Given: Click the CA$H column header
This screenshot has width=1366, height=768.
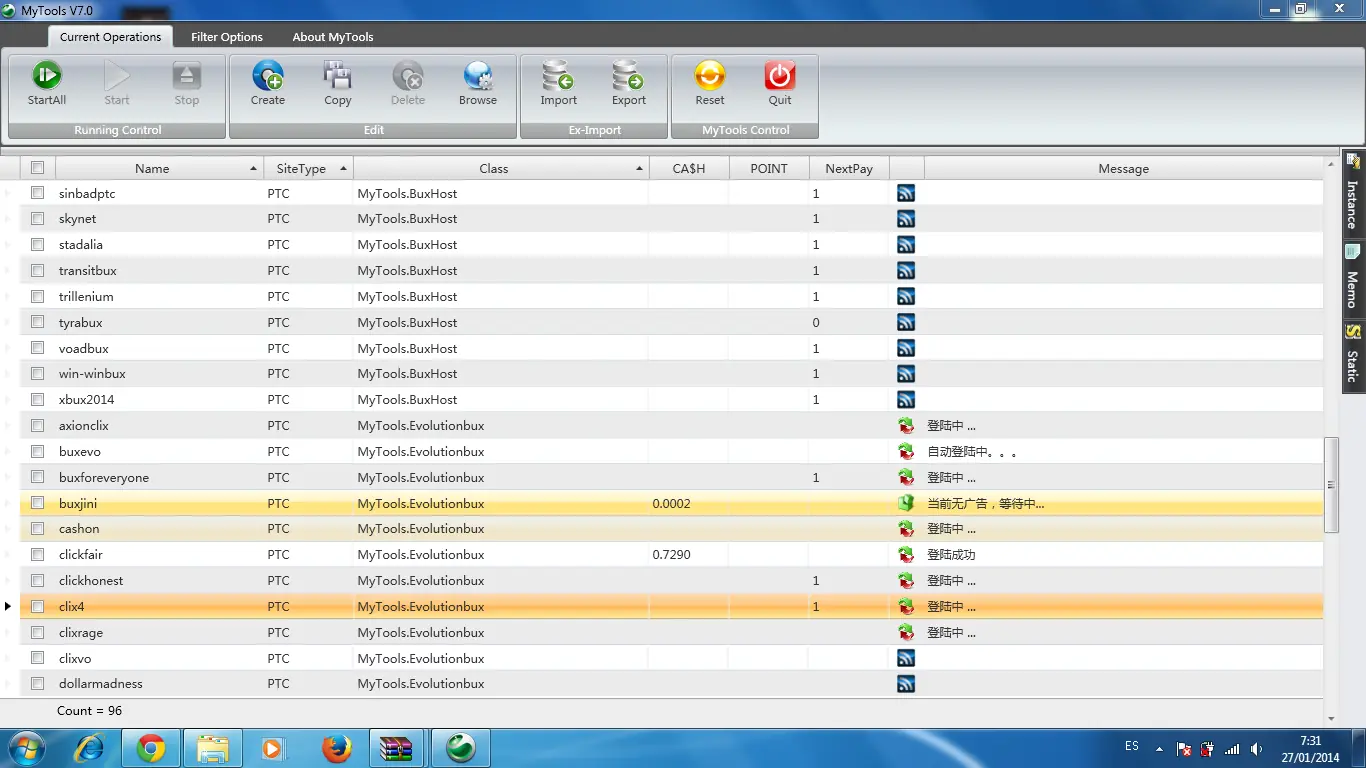Looking at the screenshot, I should [x=689, y=168].
